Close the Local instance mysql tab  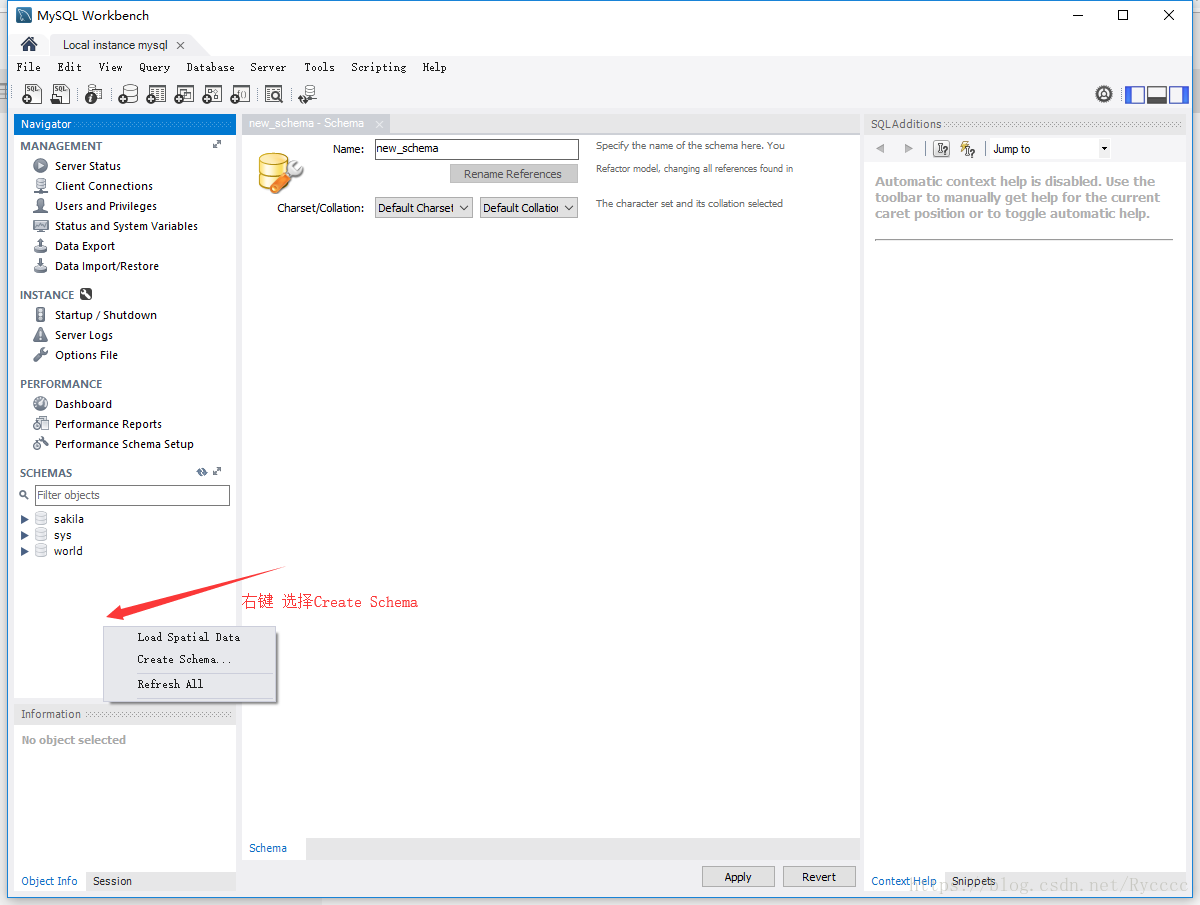[180, 45]
